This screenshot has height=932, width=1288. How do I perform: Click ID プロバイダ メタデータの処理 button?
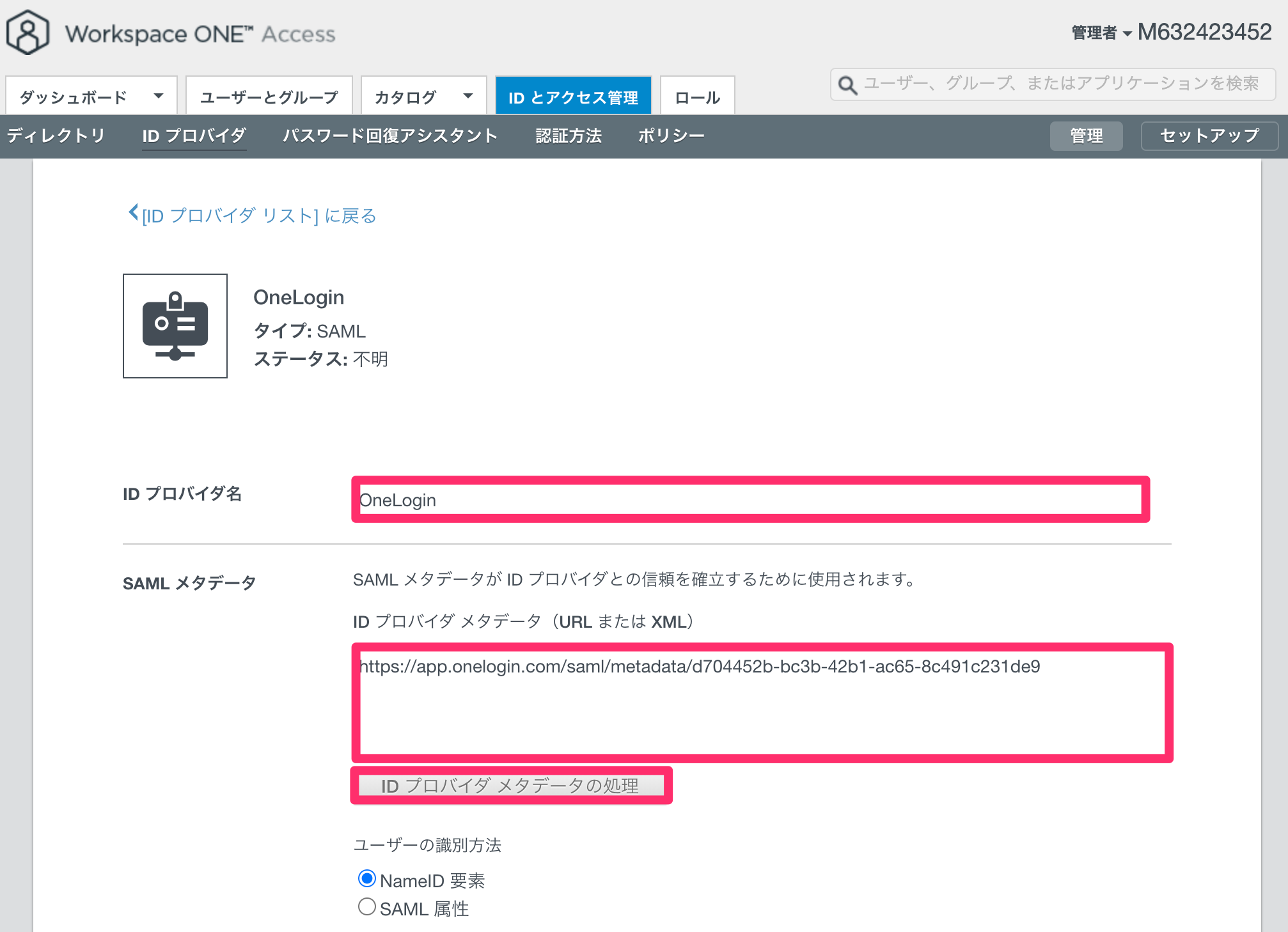tap(511, 786)
